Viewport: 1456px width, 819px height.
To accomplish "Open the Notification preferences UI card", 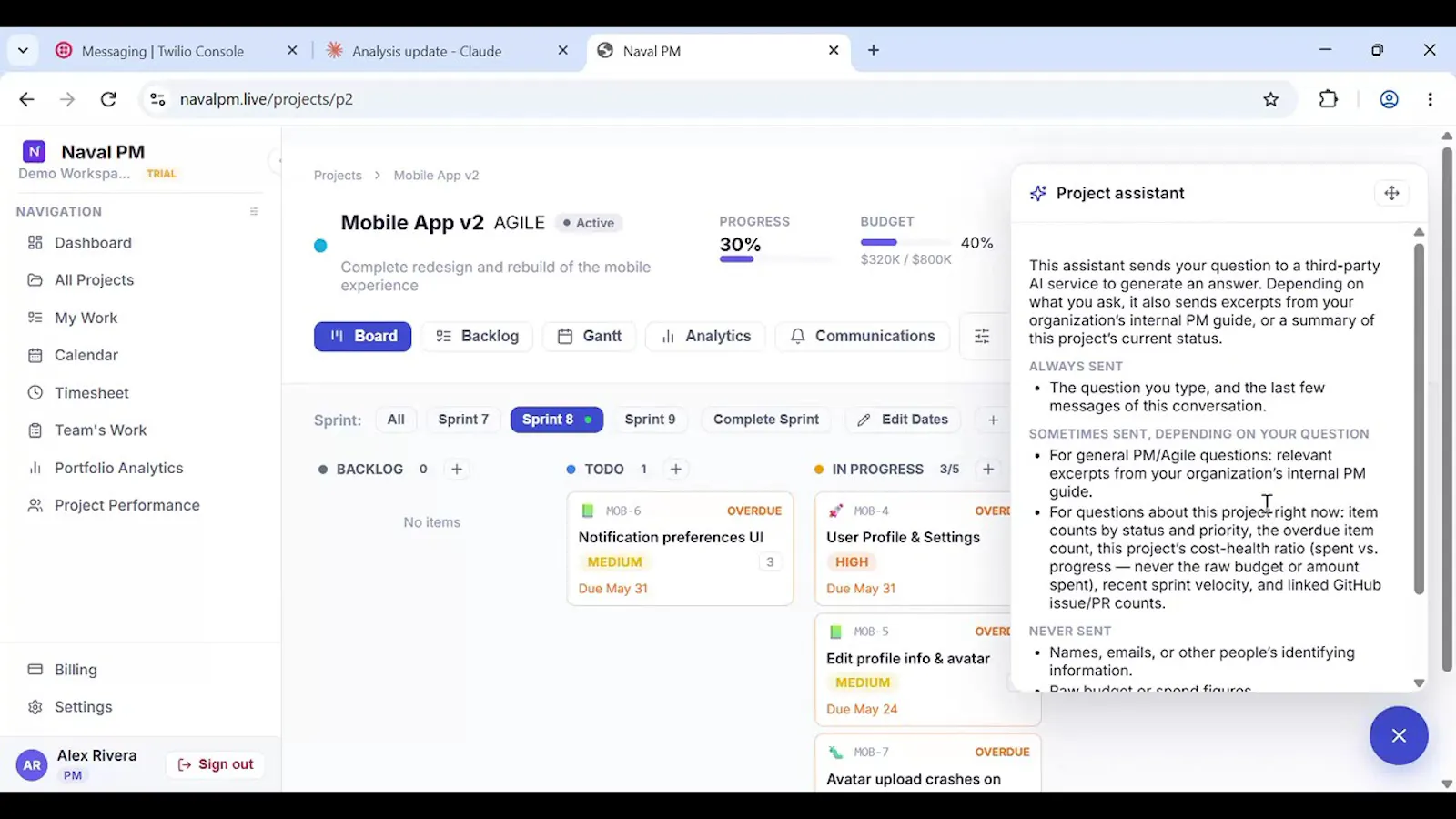I will [680, 549].
